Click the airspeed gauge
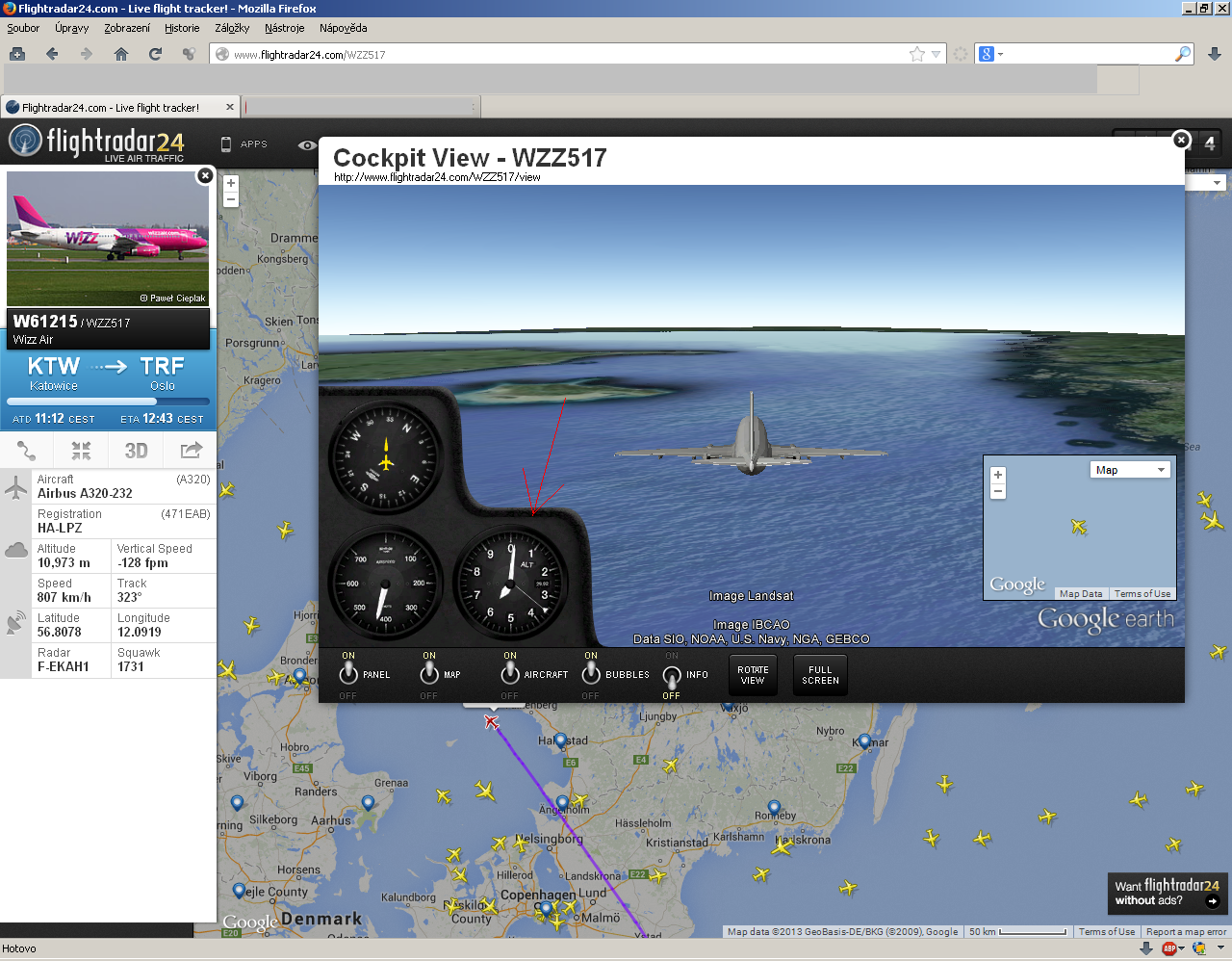The height and width of the screenshot is (961, 1232). coord(386,582)
